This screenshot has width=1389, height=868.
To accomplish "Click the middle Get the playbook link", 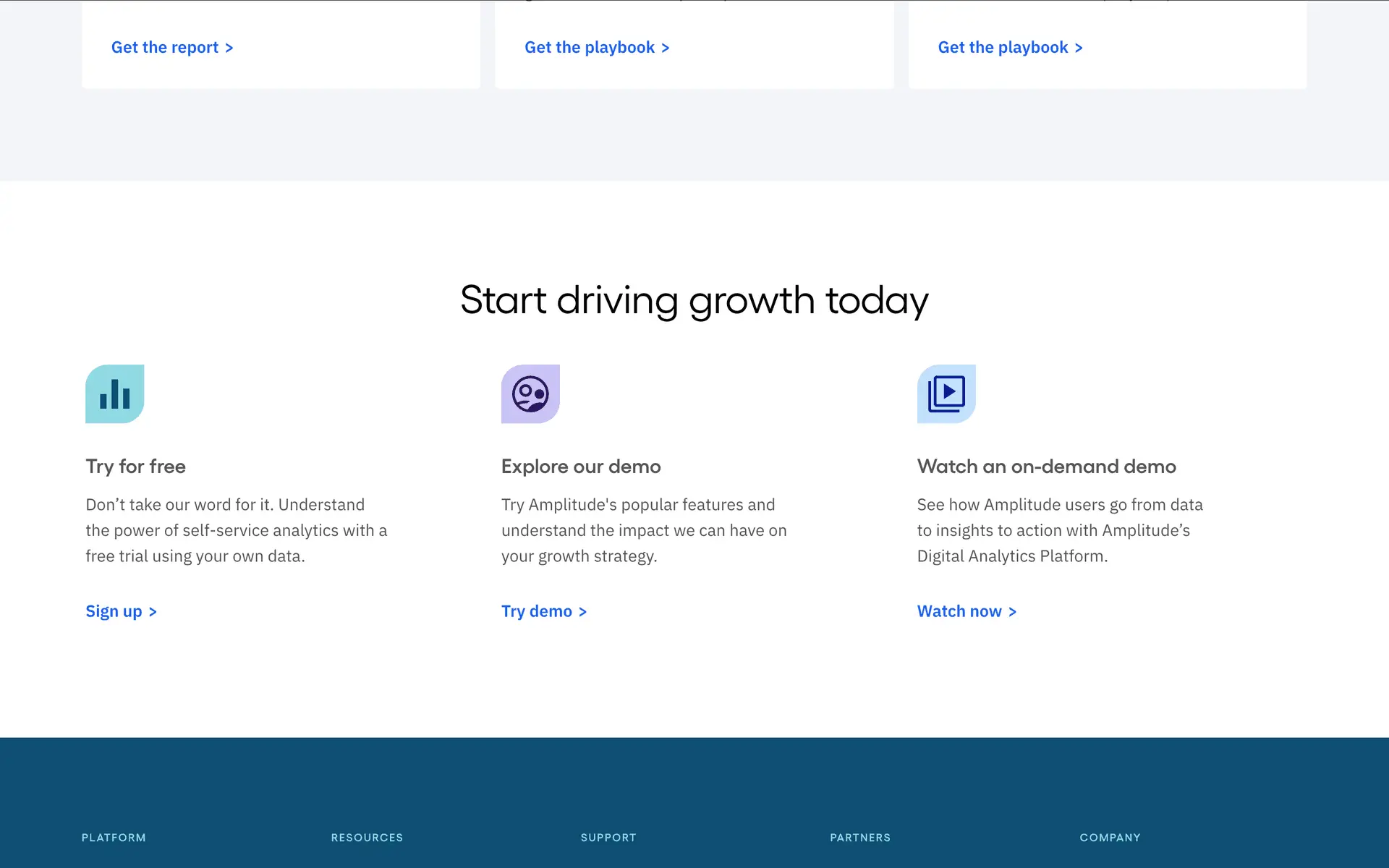I will pos(596,48).
